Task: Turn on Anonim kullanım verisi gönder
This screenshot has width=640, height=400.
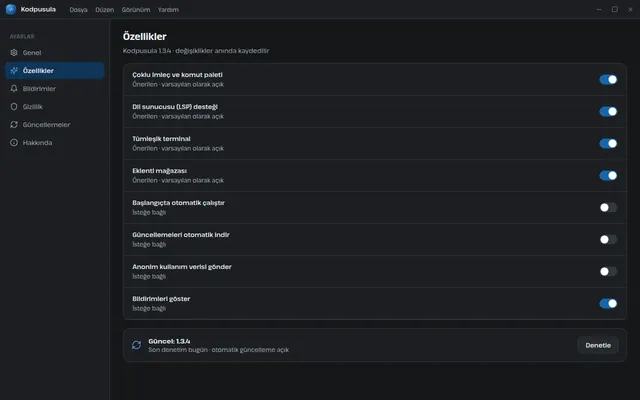Action: (608, 271)
